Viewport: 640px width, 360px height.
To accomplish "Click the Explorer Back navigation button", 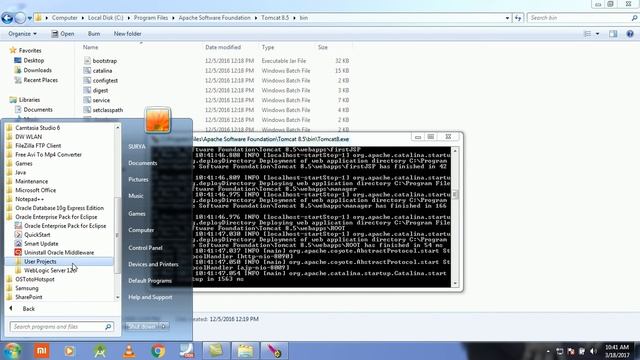I will pos(7,18).
